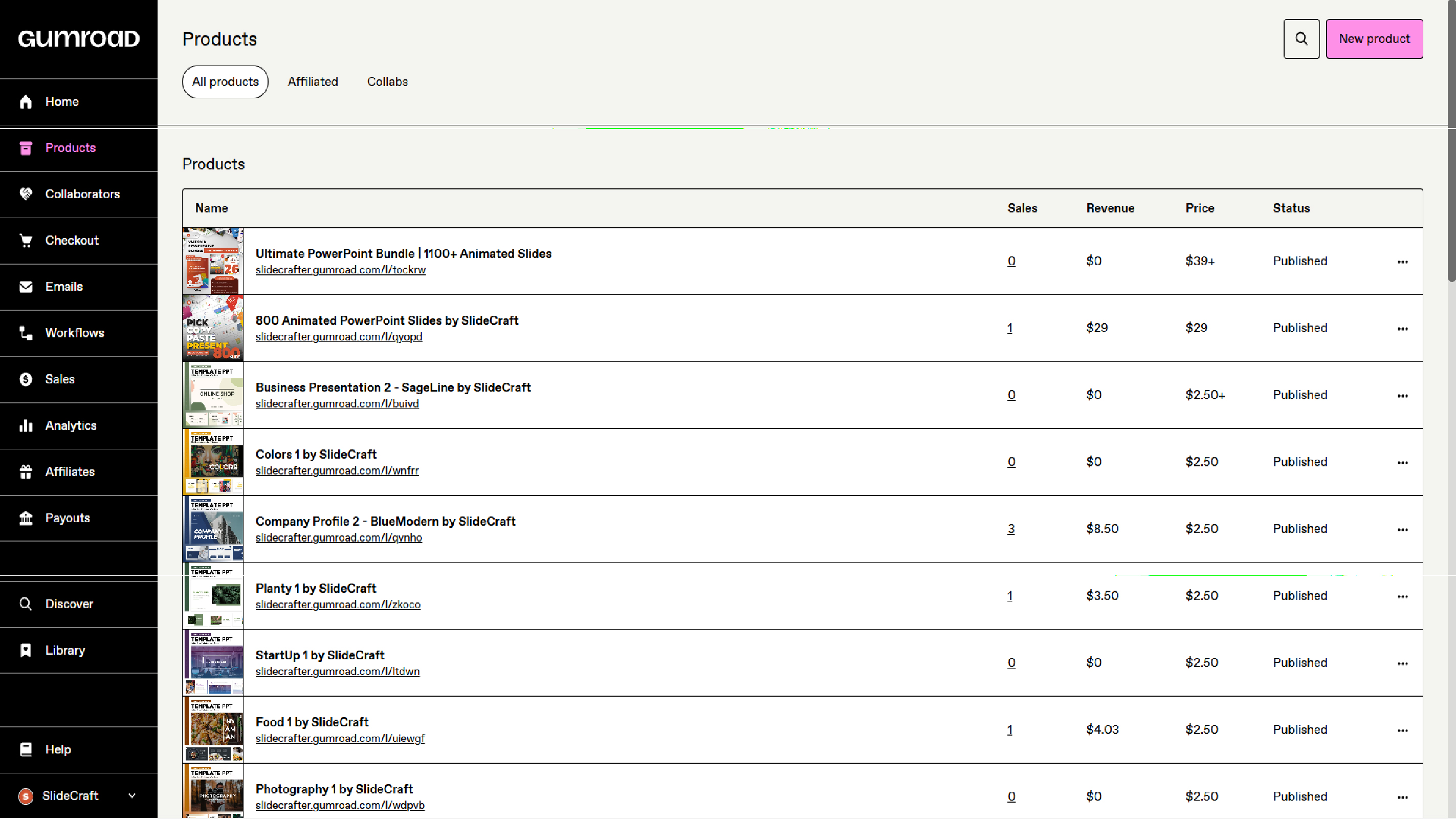Click the Products archive box icon

(26, 148)
